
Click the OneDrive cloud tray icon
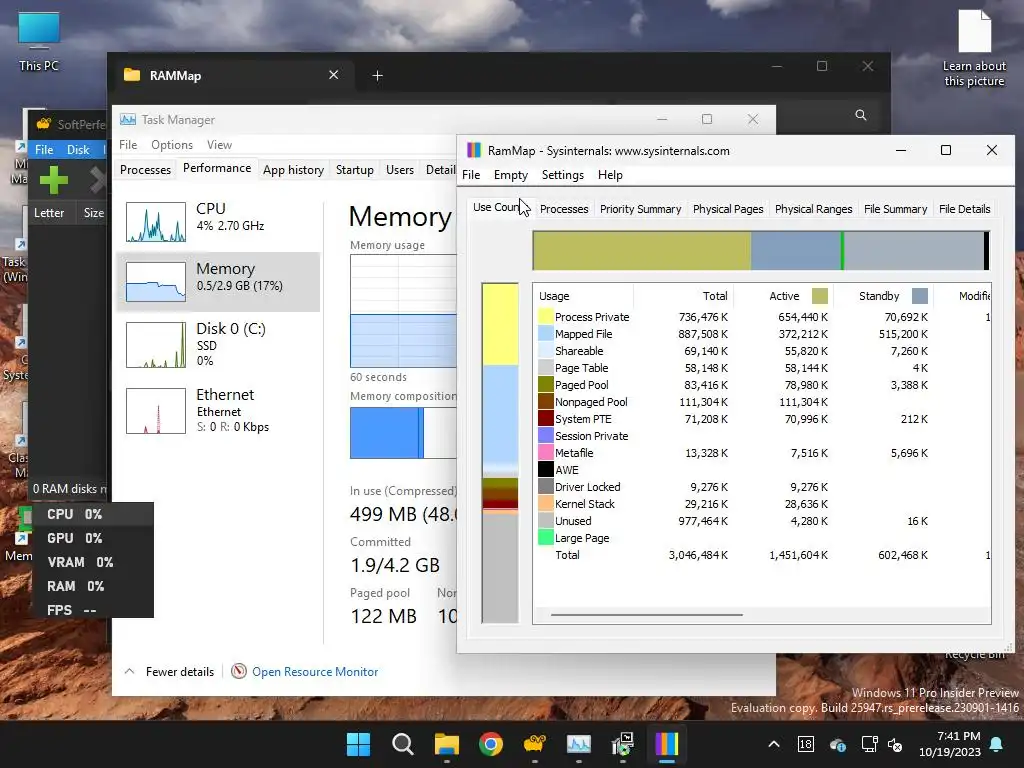click(x=837, y=744)
